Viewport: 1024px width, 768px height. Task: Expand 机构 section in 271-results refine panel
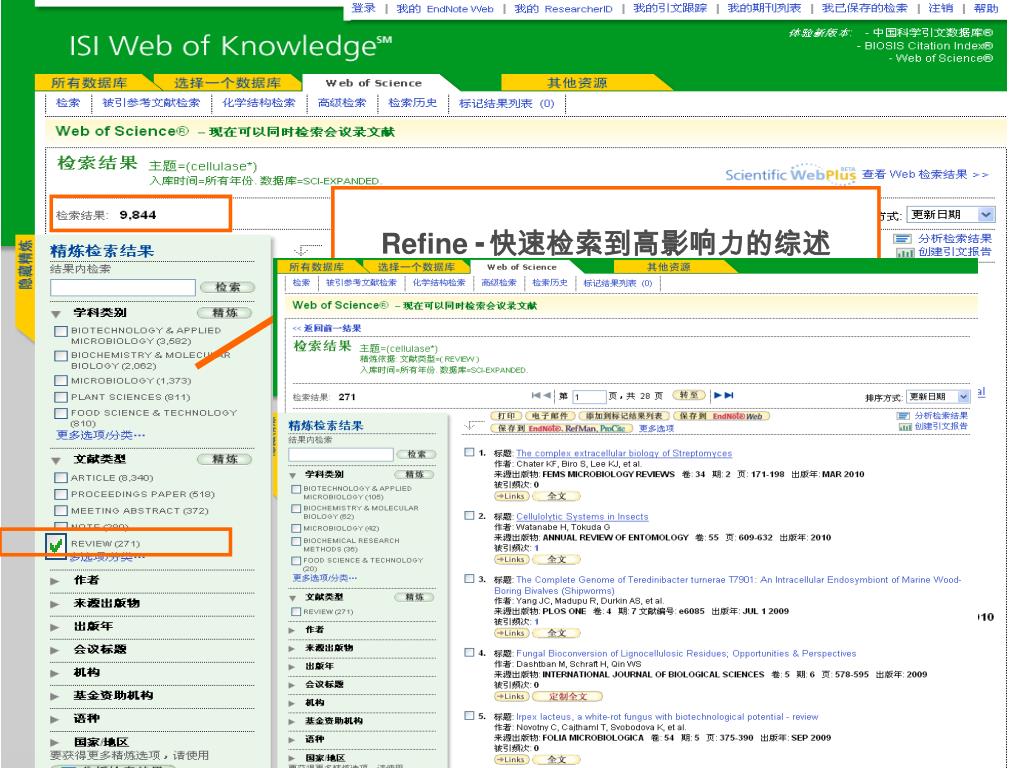tap(293, 703)
